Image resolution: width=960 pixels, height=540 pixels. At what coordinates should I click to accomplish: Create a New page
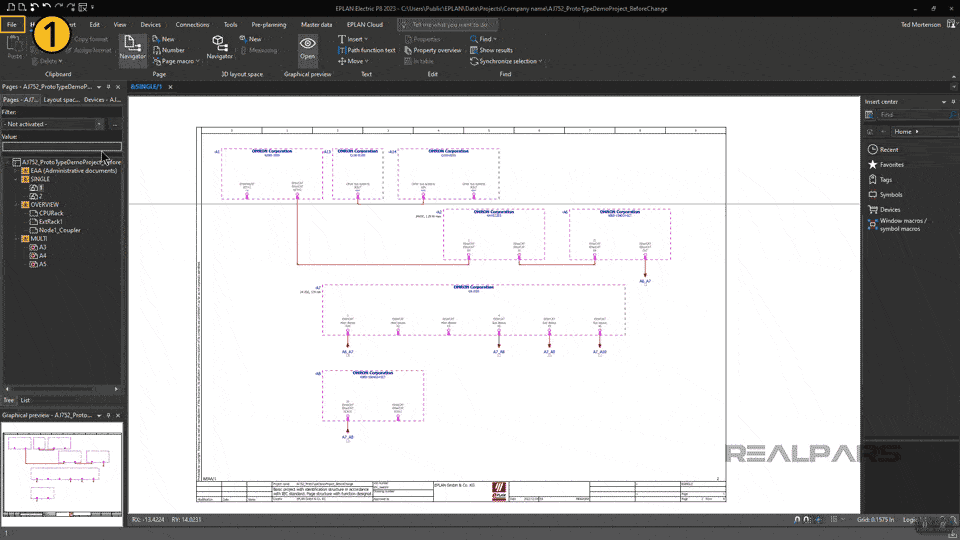click(x=163, y=39)
